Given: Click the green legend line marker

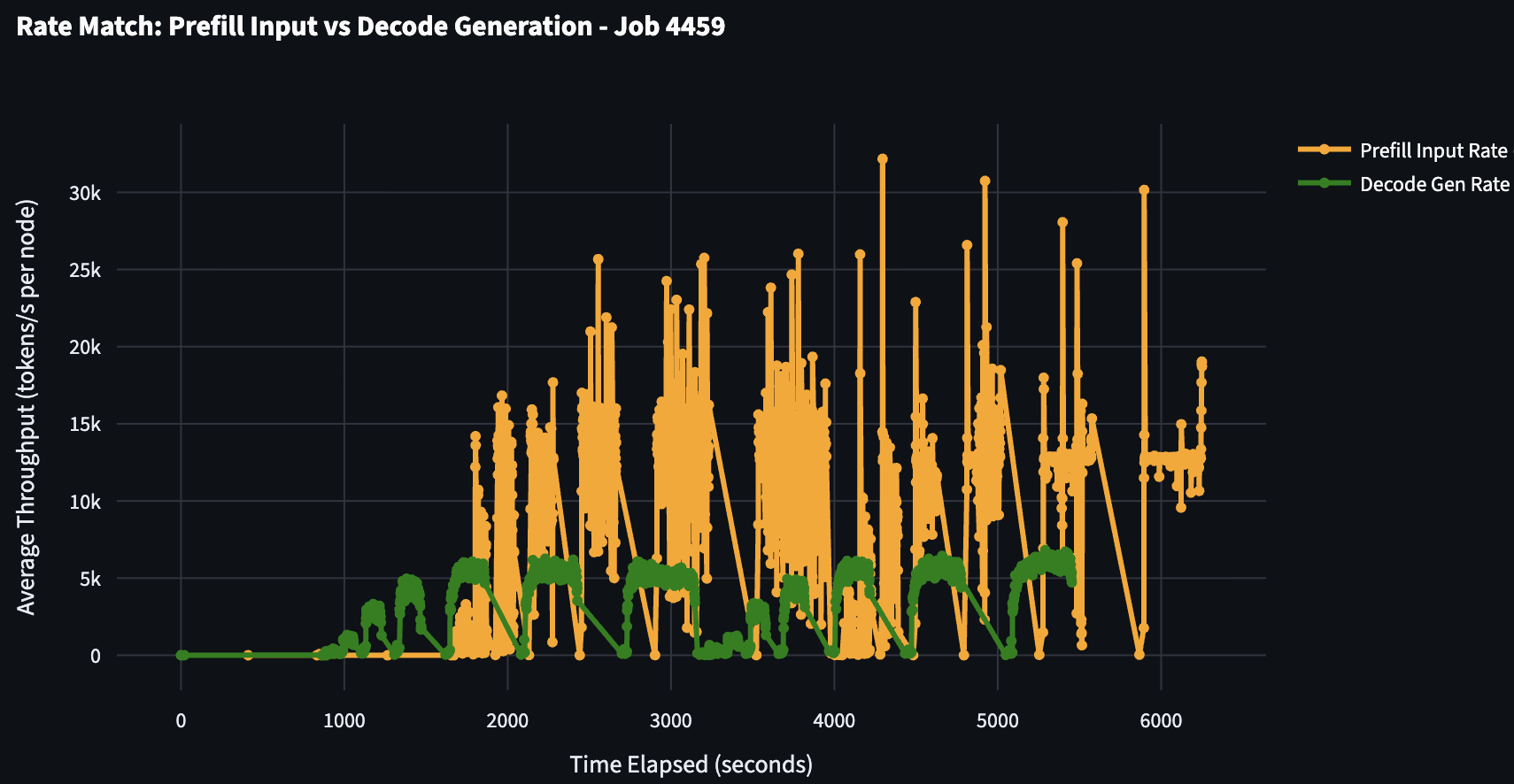Looking at the screenshot, I should pyautogui.click(x=1324, y=183).
